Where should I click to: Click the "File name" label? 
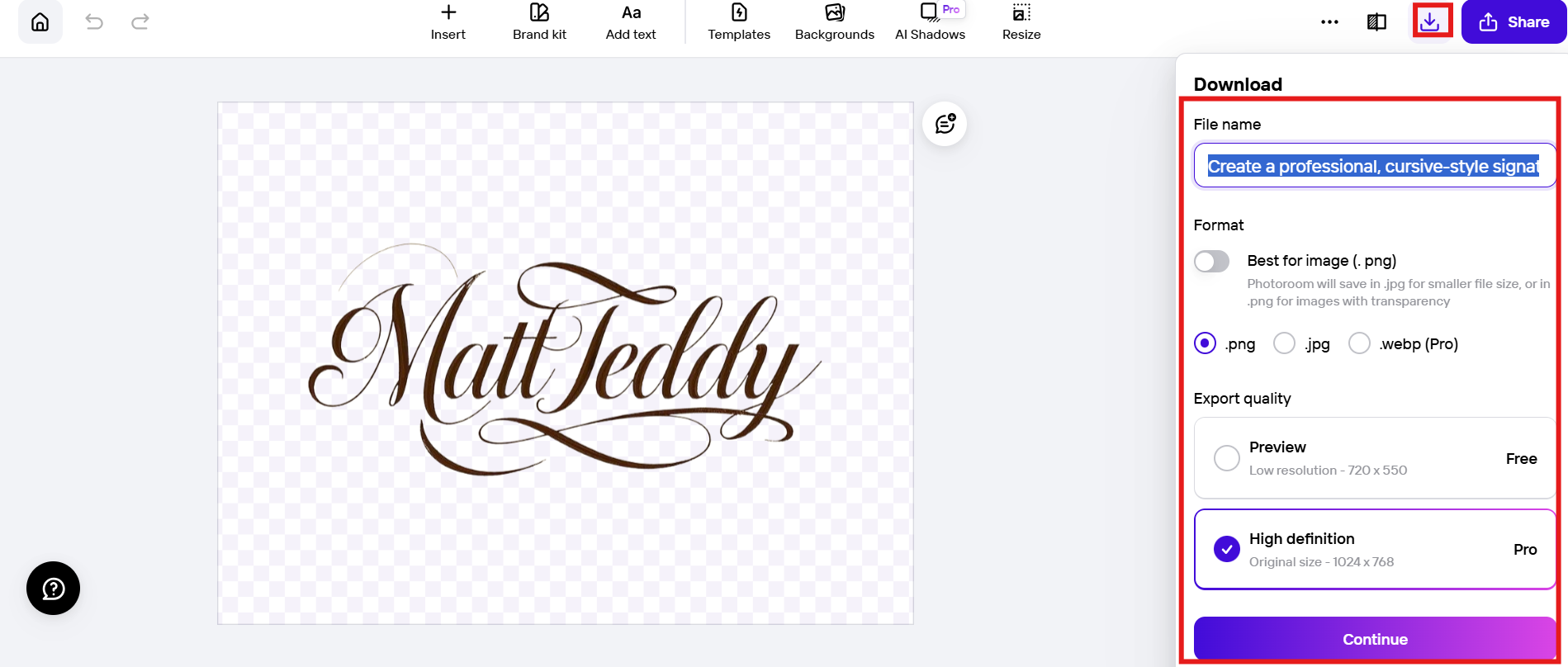pyautogui.click(x=1227, y=125)
